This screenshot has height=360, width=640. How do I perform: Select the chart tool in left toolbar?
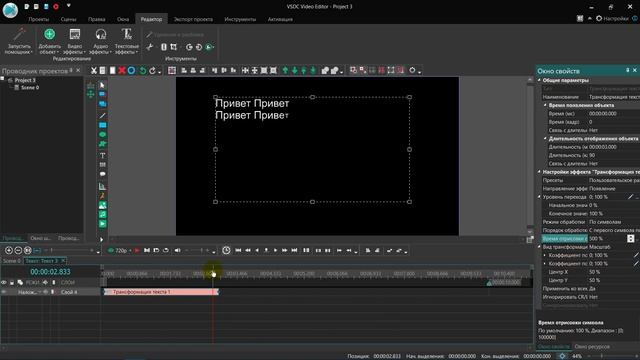102,187
